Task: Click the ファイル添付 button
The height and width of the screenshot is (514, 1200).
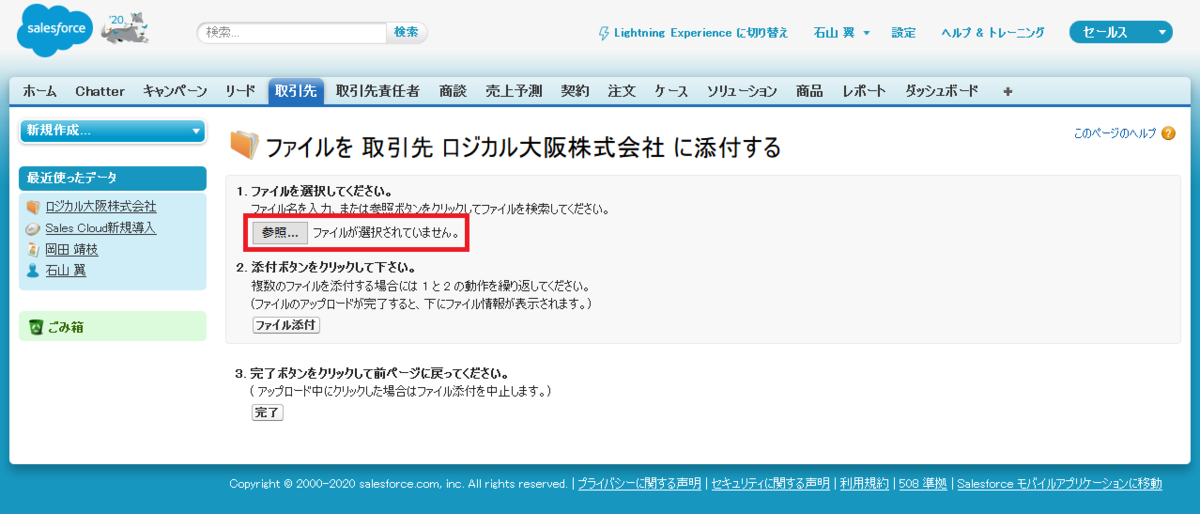Action: (x=286, y=325)
